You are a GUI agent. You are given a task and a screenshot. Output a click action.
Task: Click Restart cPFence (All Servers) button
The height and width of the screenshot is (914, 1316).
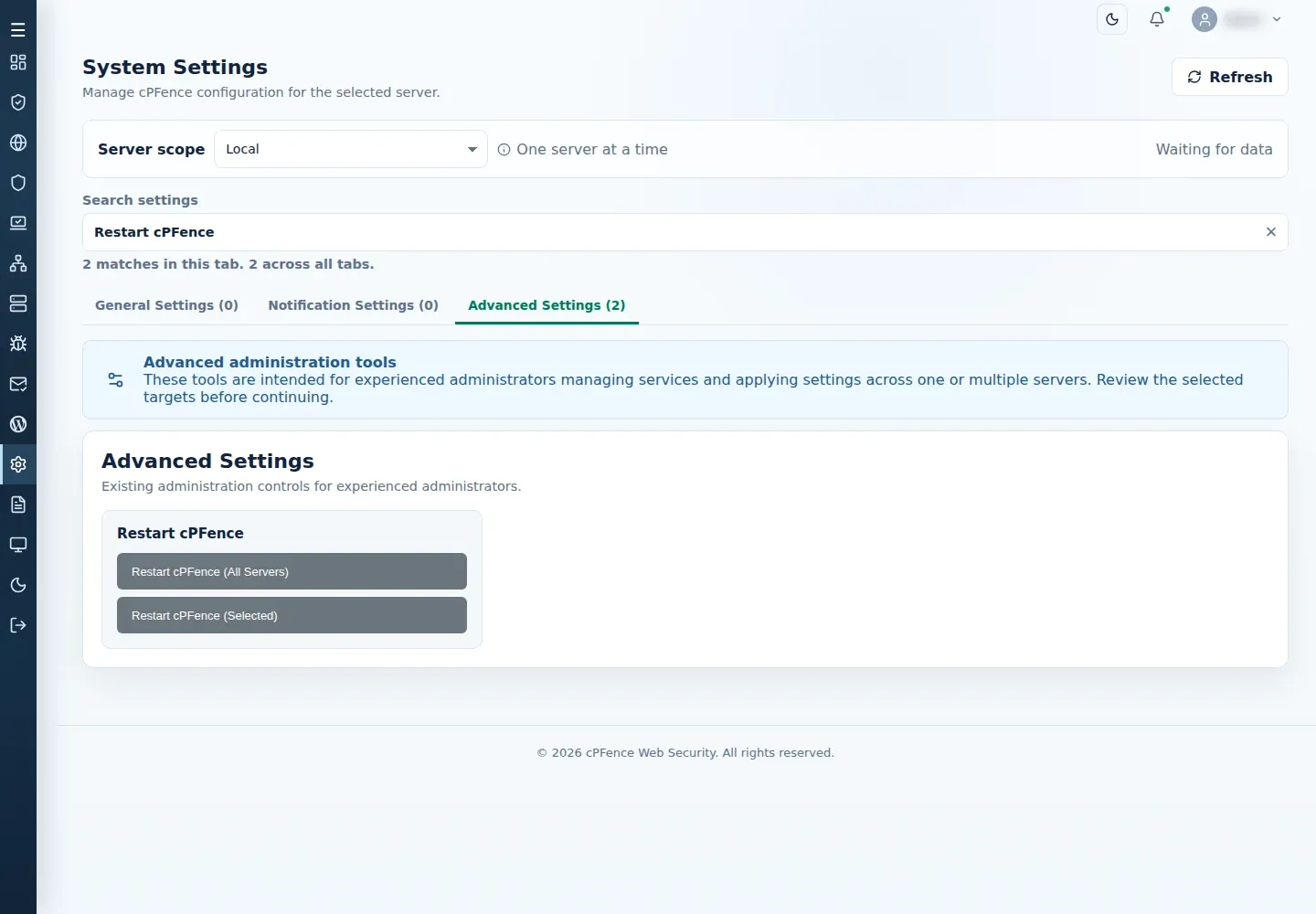click(x=292, y=571)
